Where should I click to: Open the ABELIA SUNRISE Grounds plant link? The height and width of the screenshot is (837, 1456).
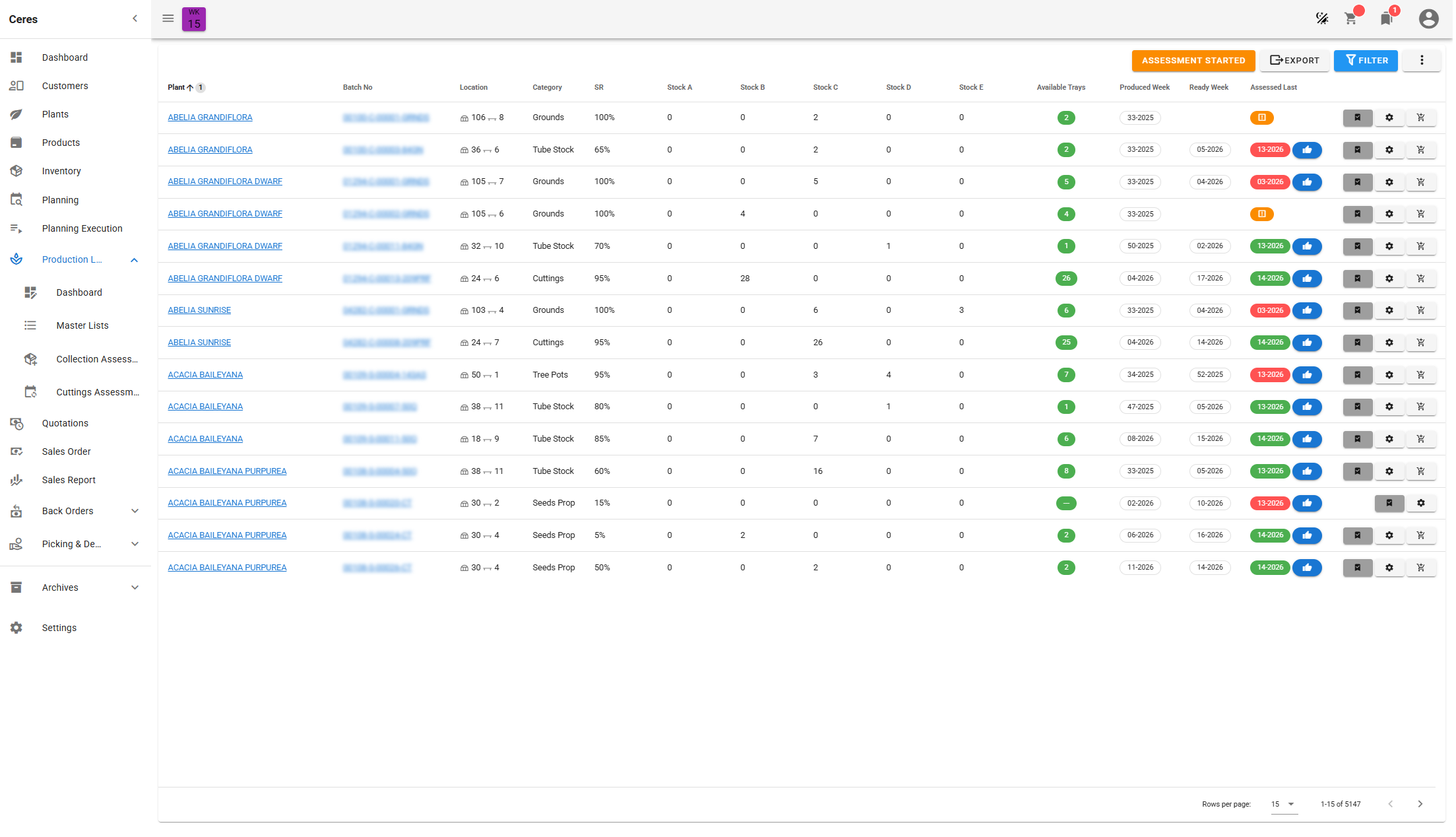coord(199,310)
